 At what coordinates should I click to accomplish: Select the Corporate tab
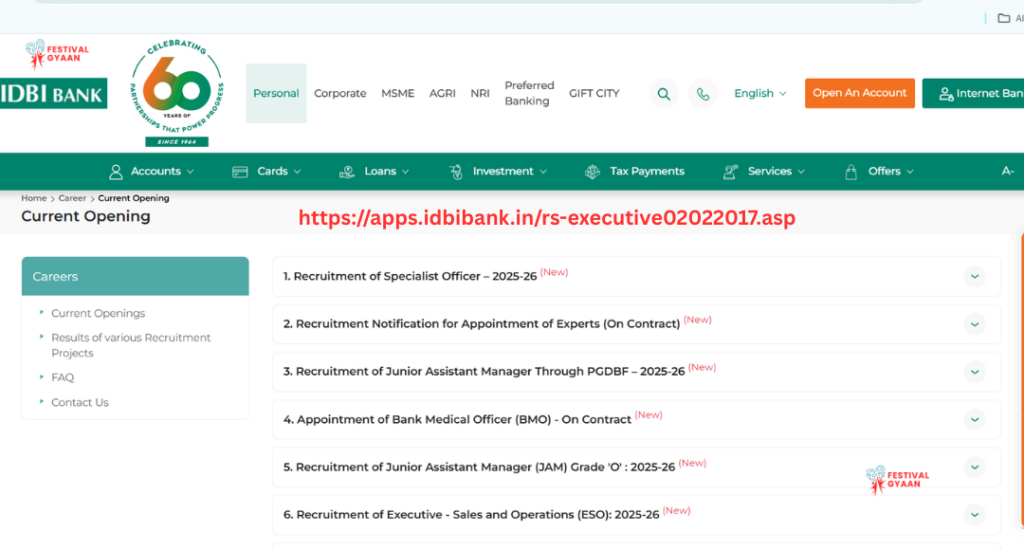340,93
